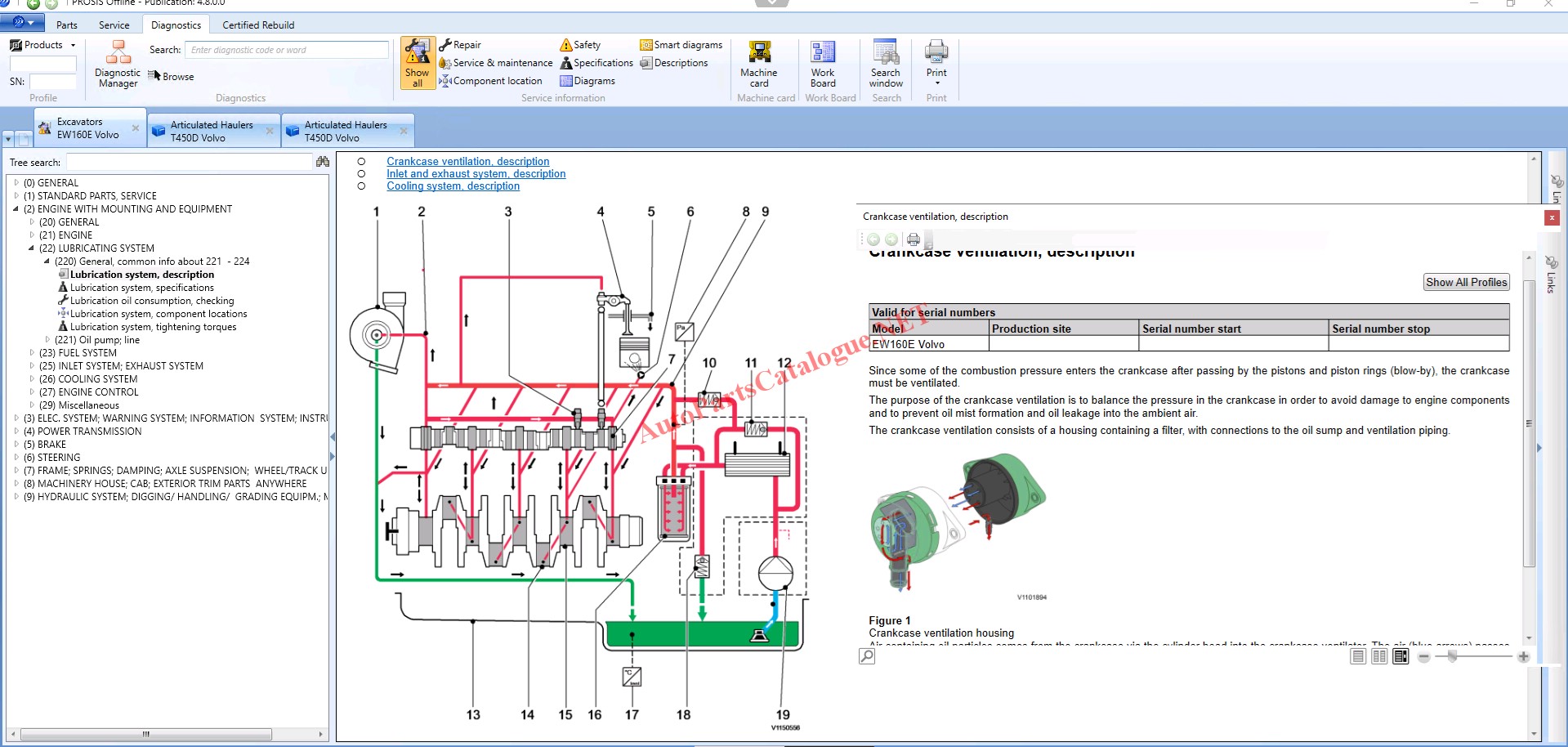Open the Inlet and exhaust system link
This screenshot has height=747, width=1568.
click(x=476, y=174)
